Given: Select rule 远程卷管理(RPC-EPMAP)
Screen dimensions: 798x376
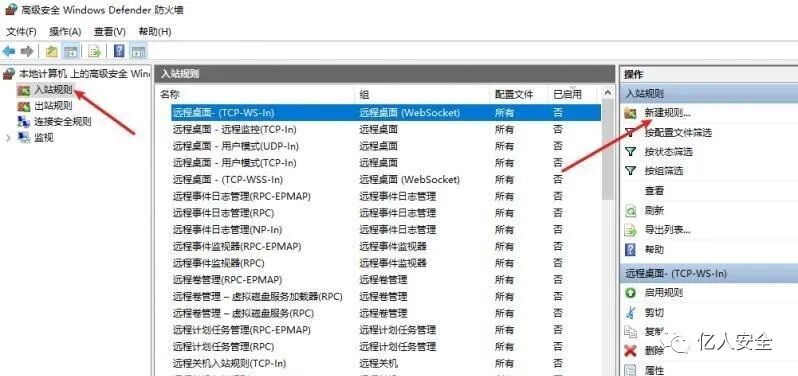Looking at the screenshot, I should (x=386, y=280).
